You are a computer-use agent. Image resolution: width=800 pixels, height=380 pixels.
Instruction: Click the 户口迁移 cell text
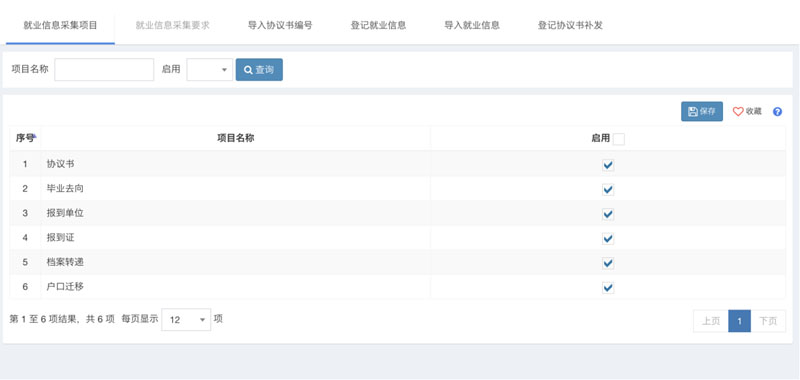click(65, 287)
